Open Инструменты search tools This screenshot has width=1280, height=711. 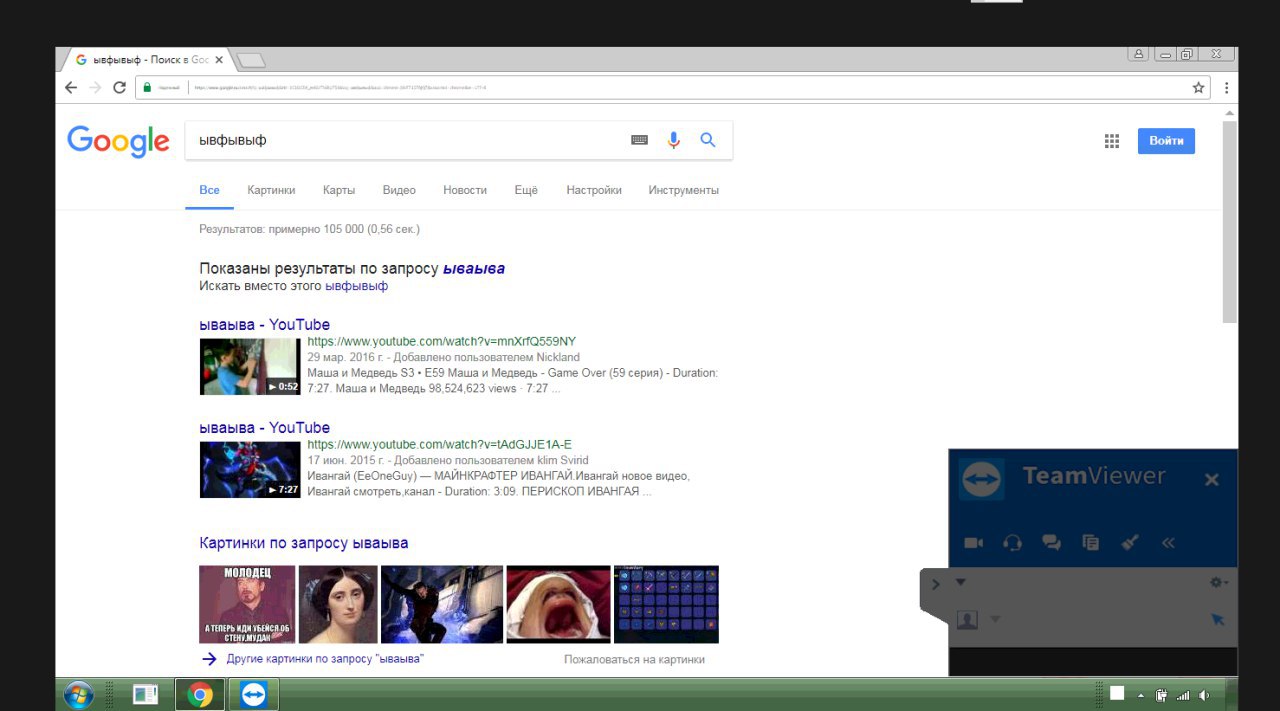pyautogui.click(x=684, y=190)
